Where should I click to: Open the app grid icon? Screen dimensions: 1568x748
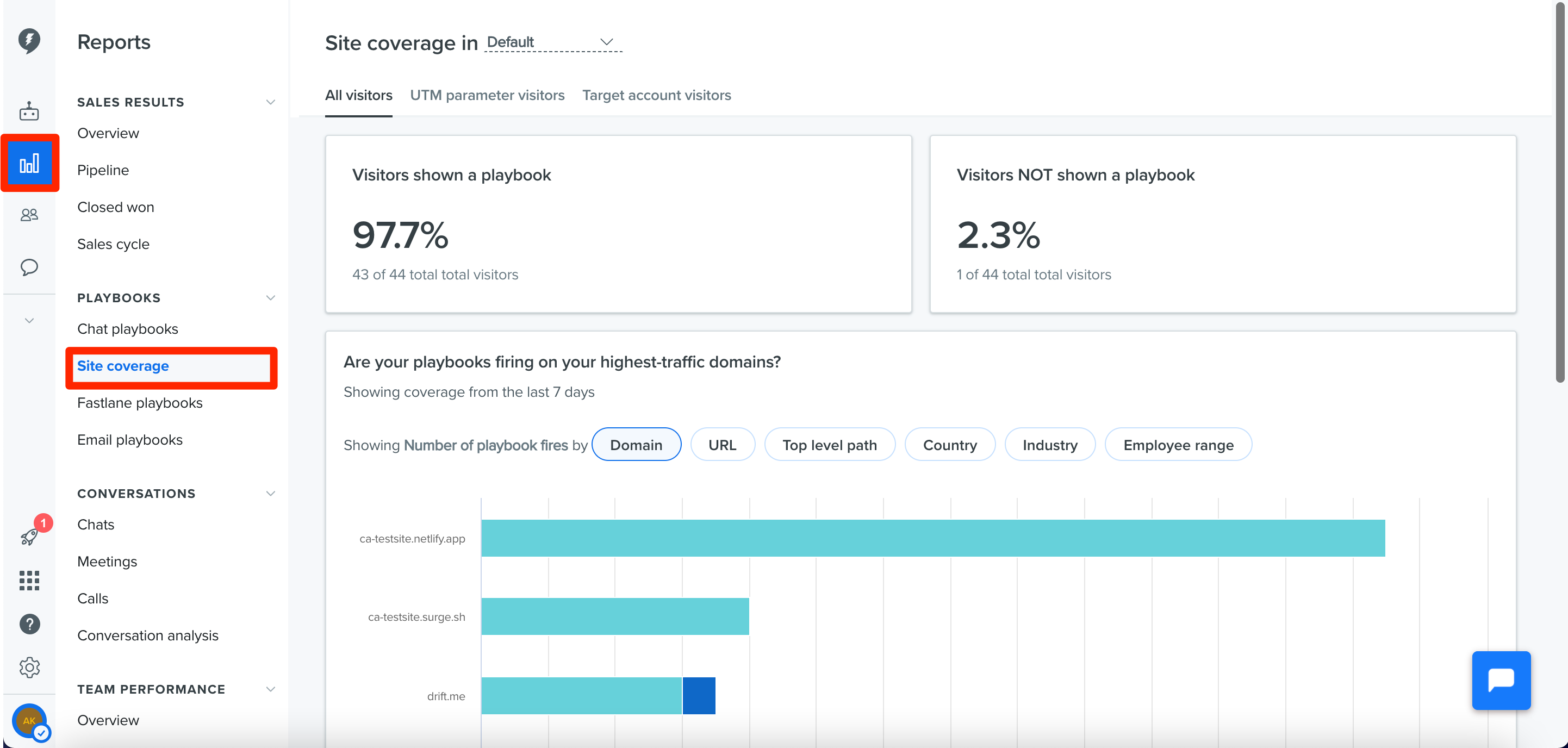(29, 580)
